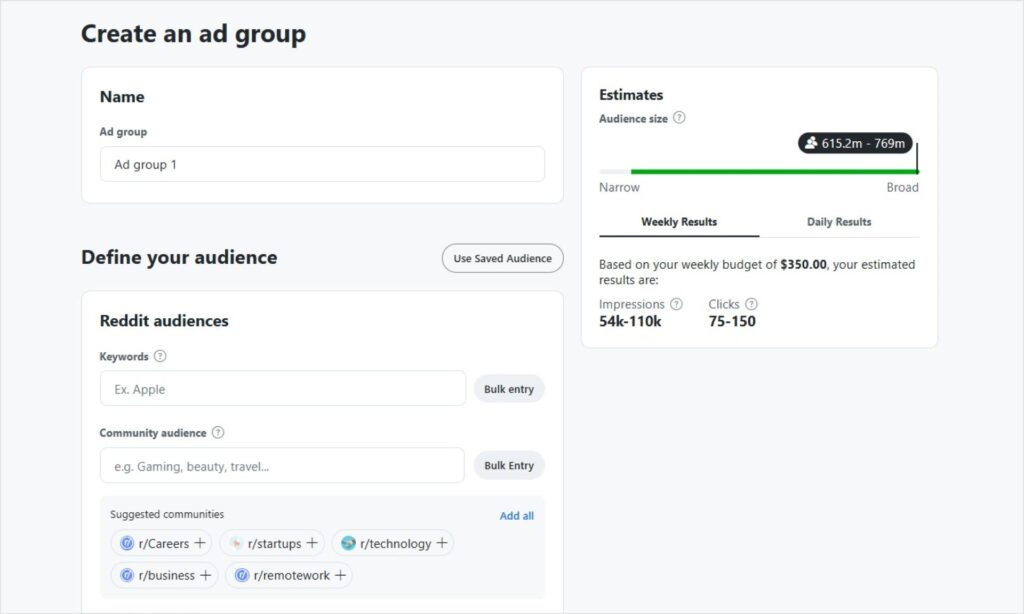Viewport: 1024px width, 614px height.
Task: Click the Add all suggested communities link
Action: 517,516
